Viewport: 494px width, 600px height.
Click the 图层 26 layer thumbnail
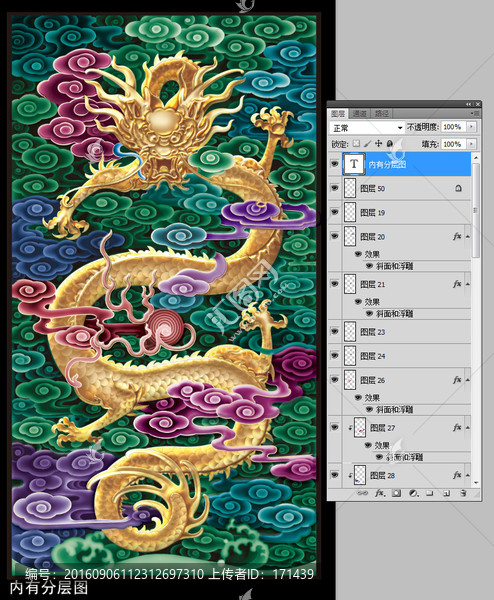click(350, 380)
